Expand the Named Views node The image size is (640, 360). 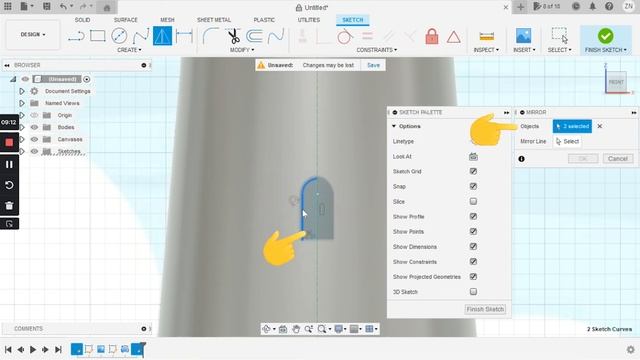22,103
